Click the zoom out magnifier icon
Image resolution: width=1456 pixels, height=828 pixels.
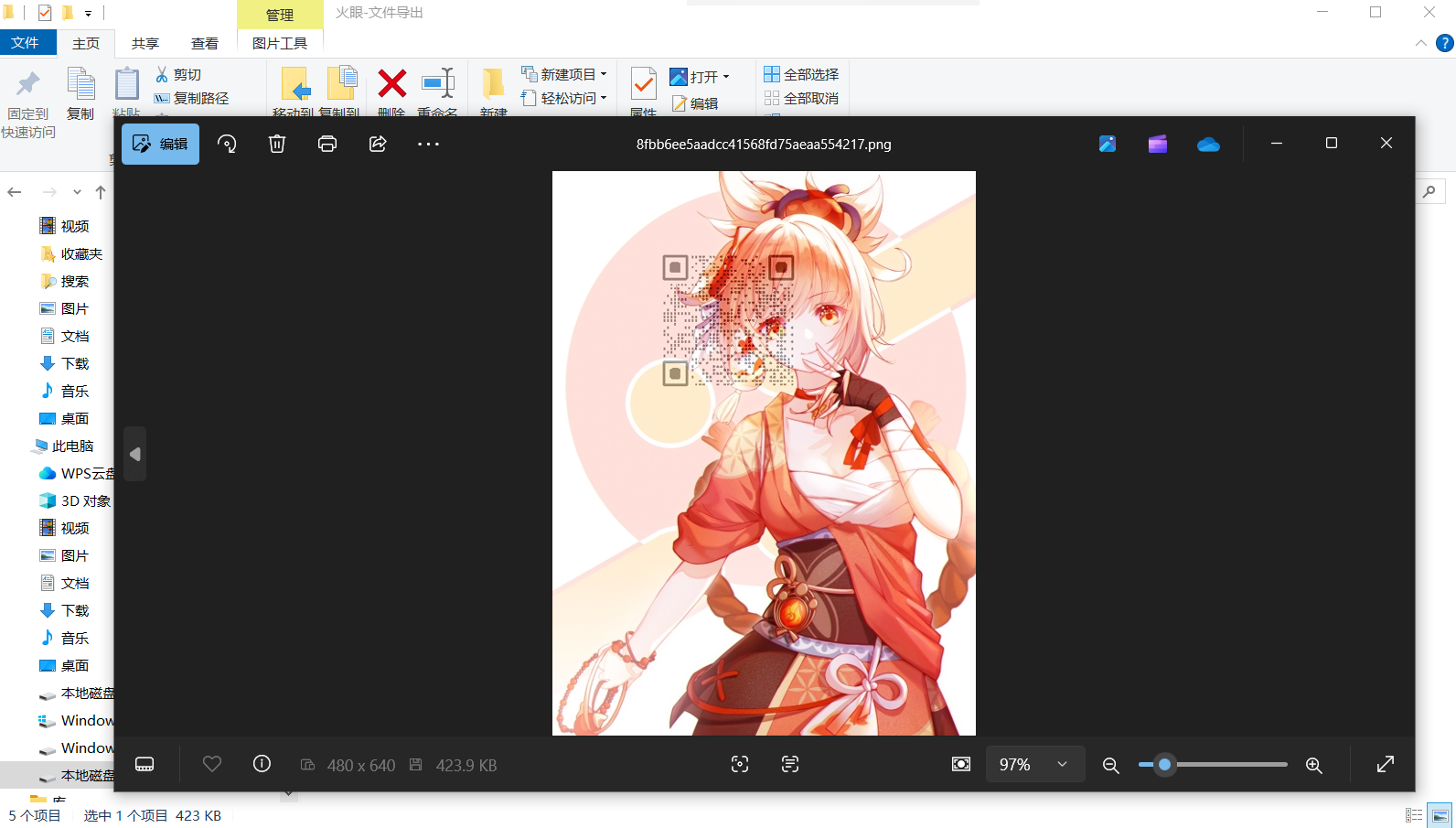(1110, 765)
